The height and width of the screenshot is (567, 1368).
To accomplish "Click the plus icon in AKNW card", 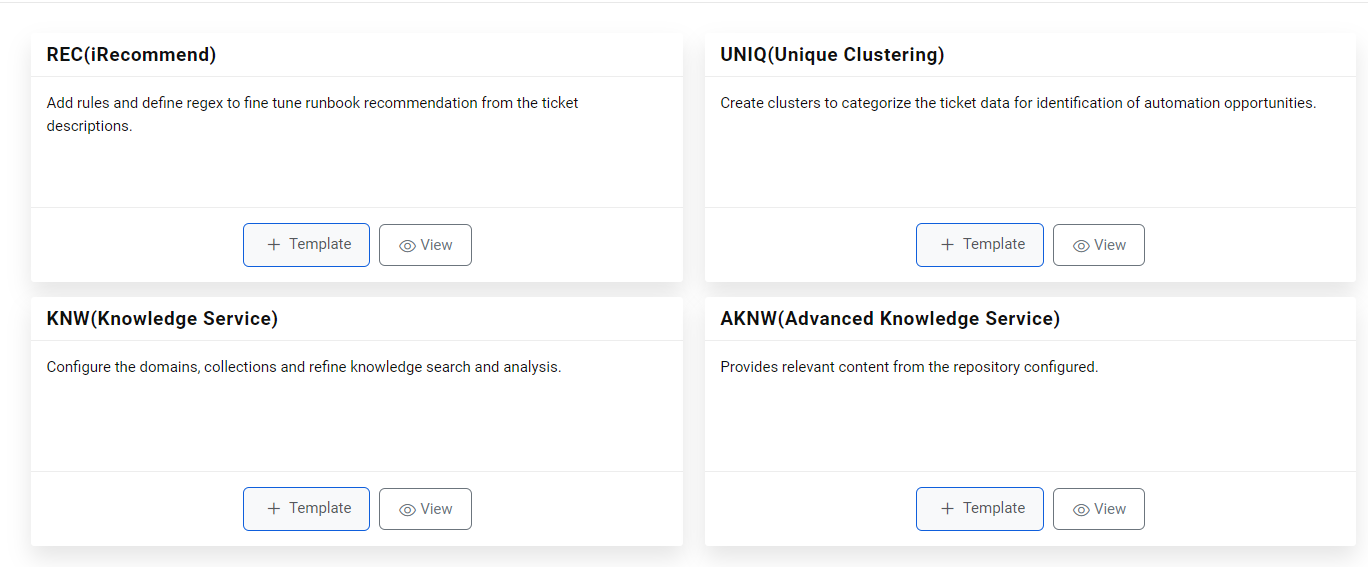I will [948, 509].
